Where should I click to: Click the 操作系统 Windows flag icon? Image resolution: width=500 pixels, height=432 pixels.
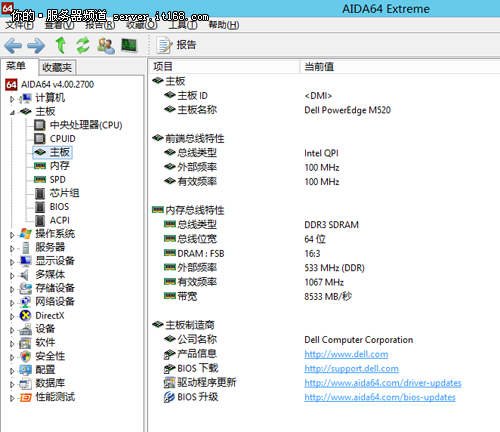(x=26, y=234)
